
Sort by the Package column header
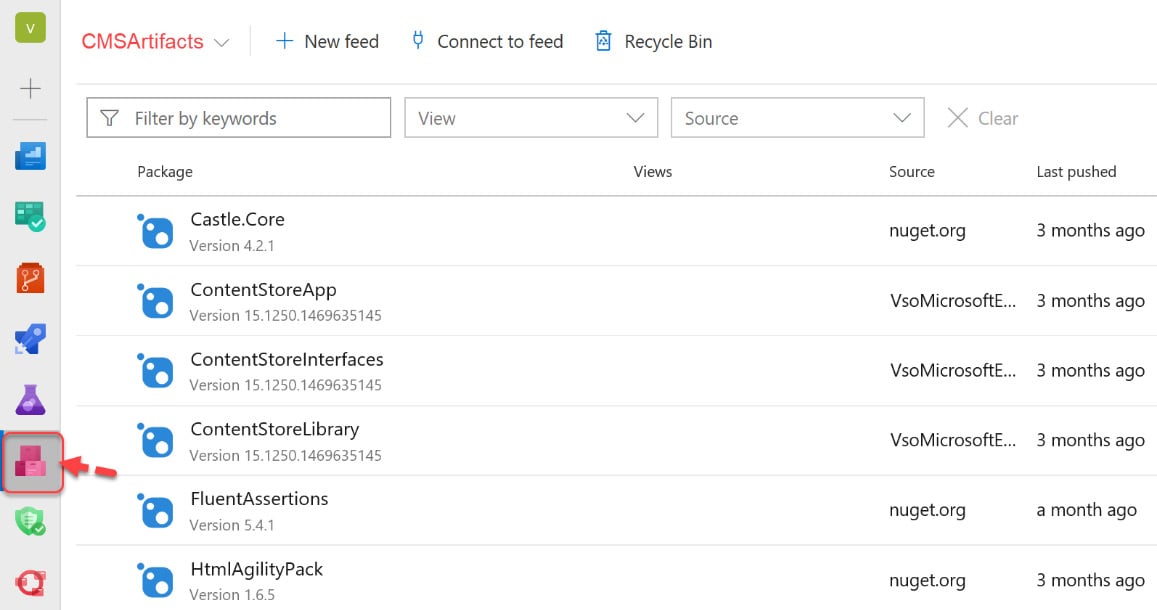[x=165, y=172]
